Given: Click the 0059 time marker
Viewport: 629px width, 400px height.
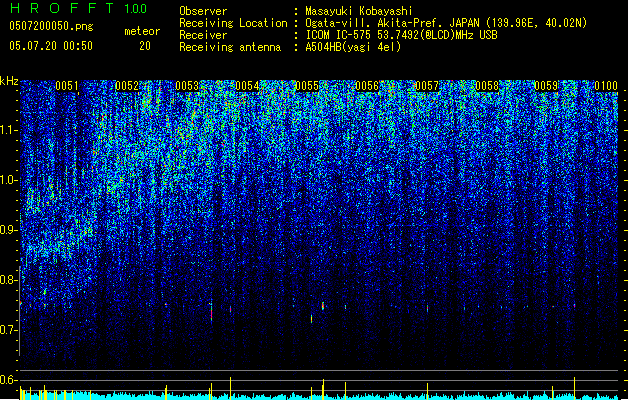Looking at the screenshot, I should [546, 86].
